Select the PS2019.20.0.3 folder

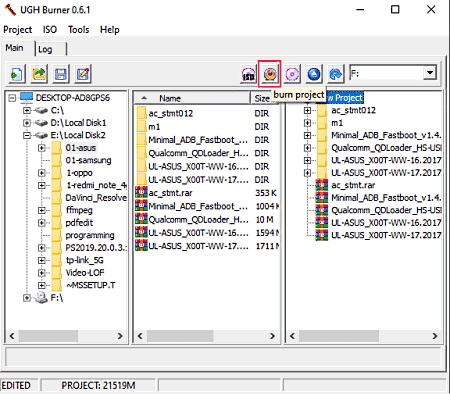click(96, 248)
